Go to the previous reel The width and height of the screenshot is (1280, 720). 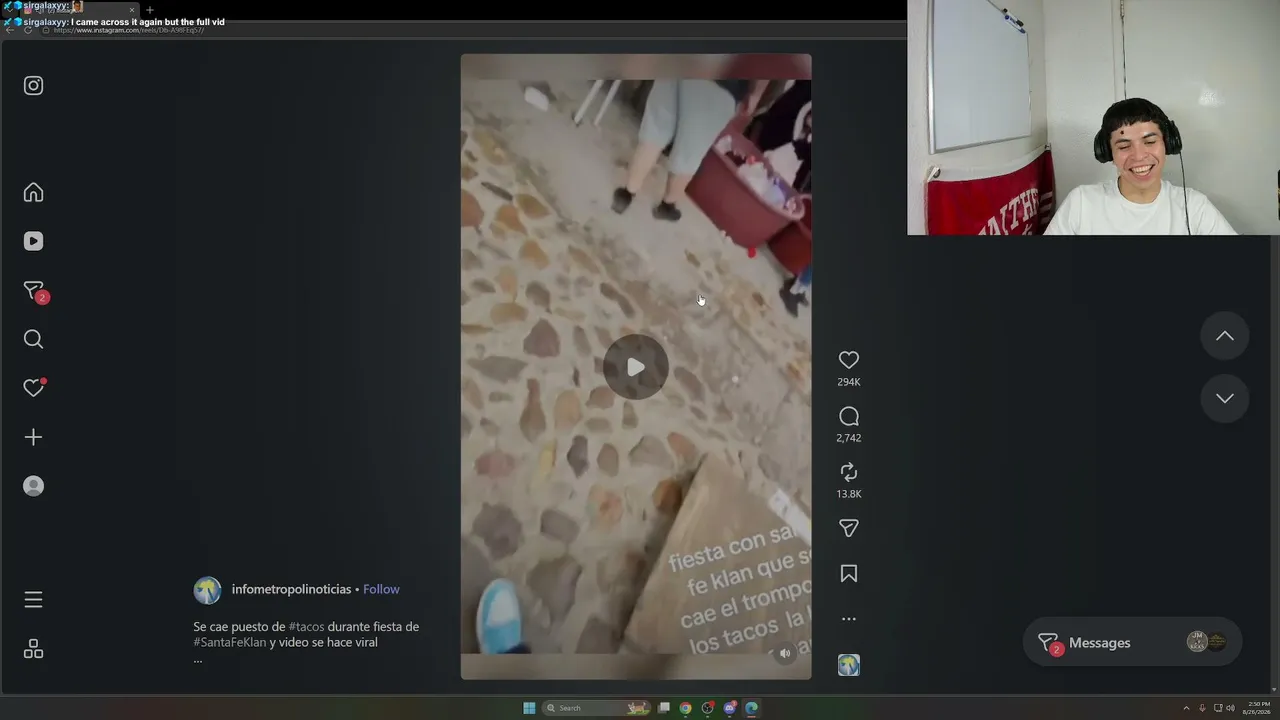pos(1225,336)
